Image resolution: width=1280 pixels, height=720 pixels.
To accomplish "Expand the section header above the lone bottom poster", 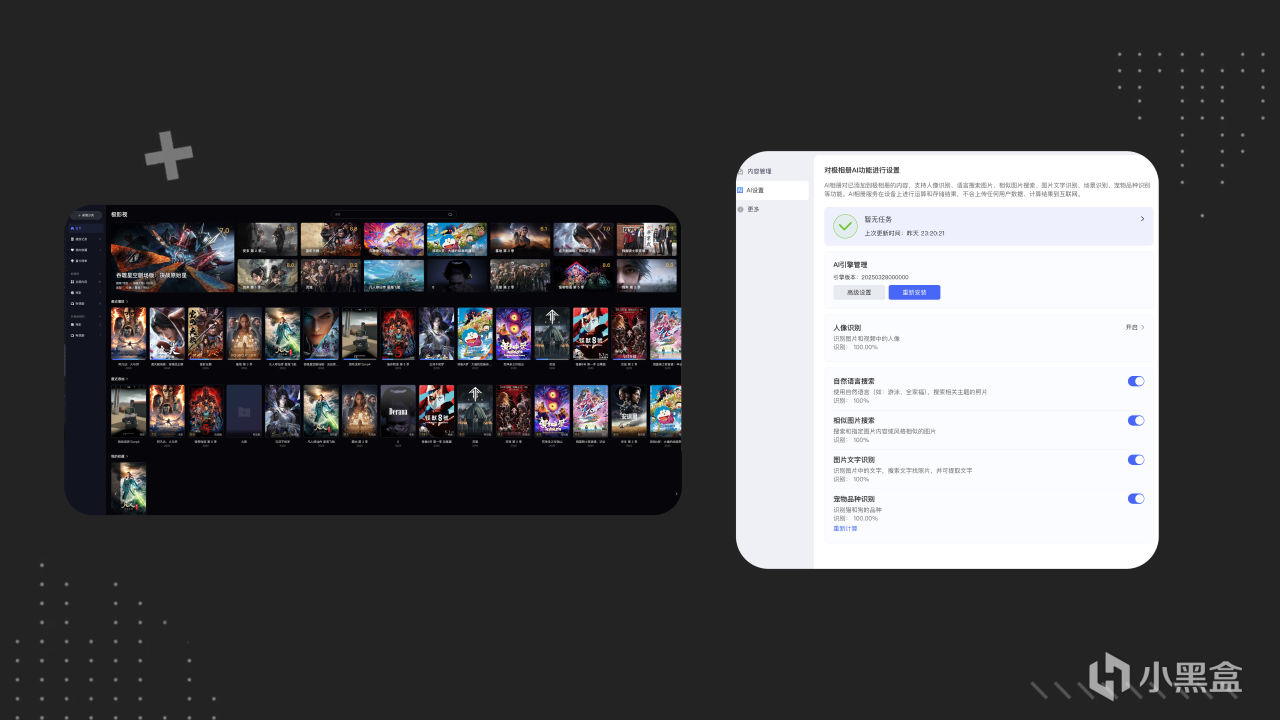I will [120, 456].
